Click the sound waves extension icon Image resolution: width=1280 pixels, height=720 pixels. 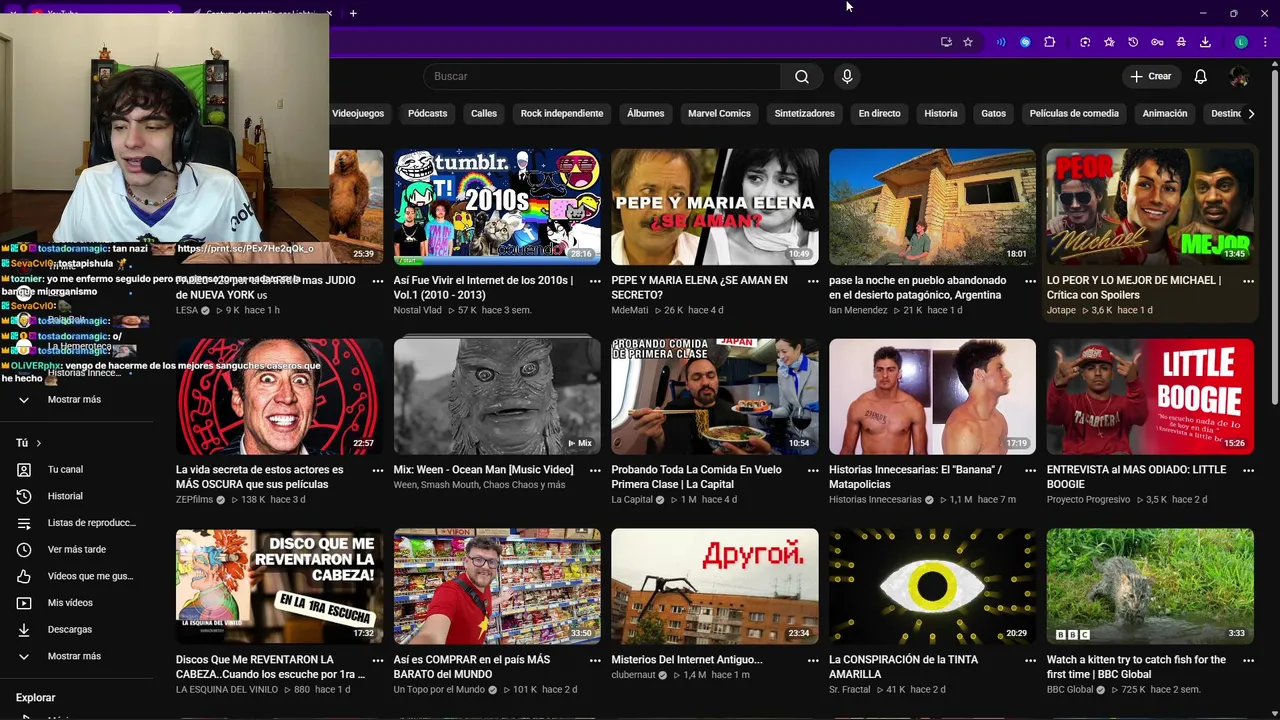1001,42
